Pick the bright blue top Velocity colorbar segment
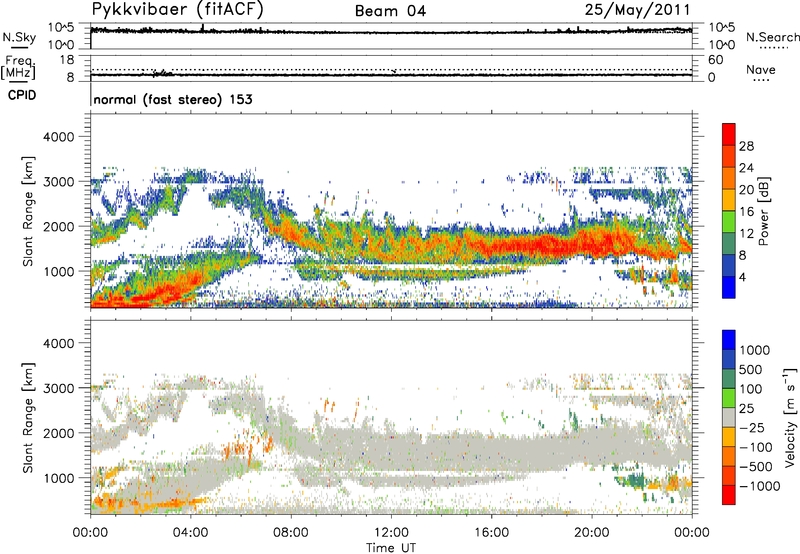Screen dimensions: 800x554 tap(729, 340)
